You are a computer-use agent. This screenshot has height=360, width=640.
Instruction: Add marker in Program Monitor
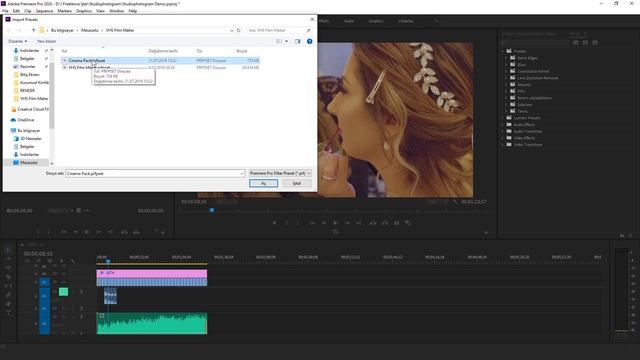click(275, 223)
